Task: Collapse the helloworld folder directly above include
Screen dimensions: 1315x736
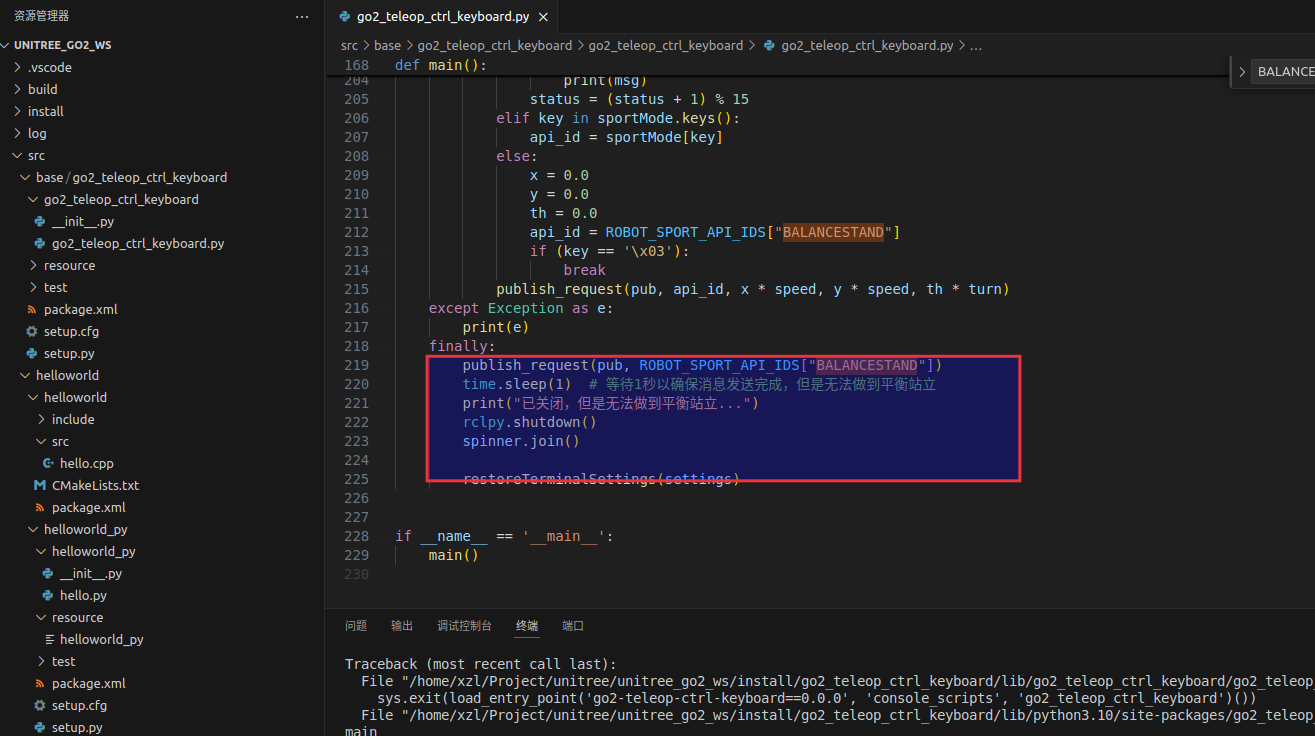Action: tap(33, 397)
